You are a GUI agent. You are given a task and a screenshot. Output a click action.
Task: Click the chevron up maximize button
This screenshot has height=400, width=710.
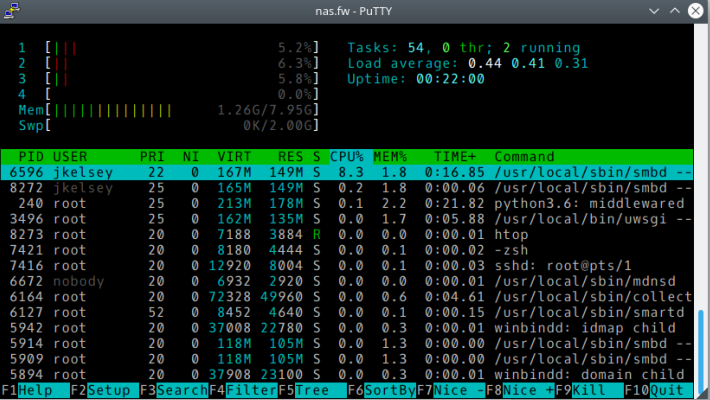[675, 11]
